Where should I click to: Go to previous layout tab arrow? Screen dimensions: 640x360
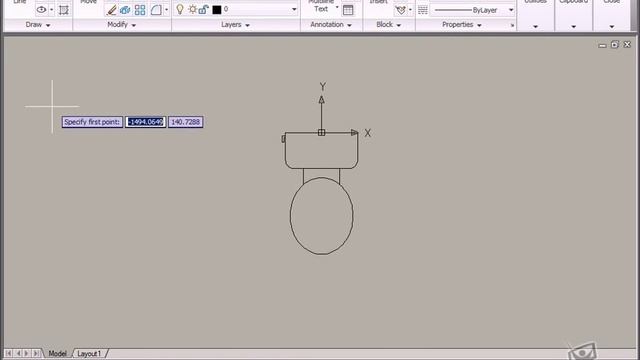18,353
